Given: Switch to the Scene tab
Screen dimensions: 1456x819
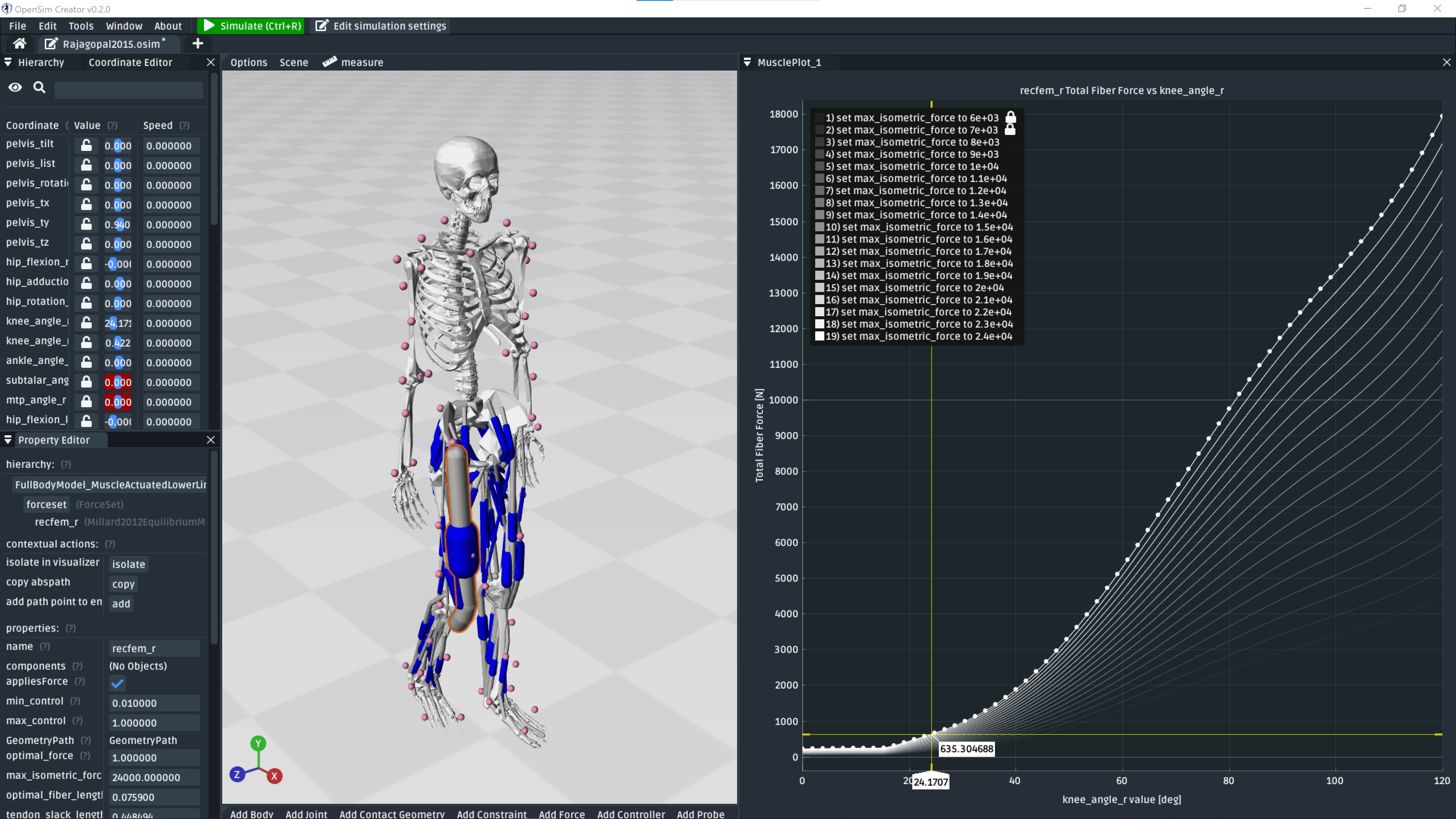Looking at the screenshot, I should pyautogui.click(x=293, y=62).
